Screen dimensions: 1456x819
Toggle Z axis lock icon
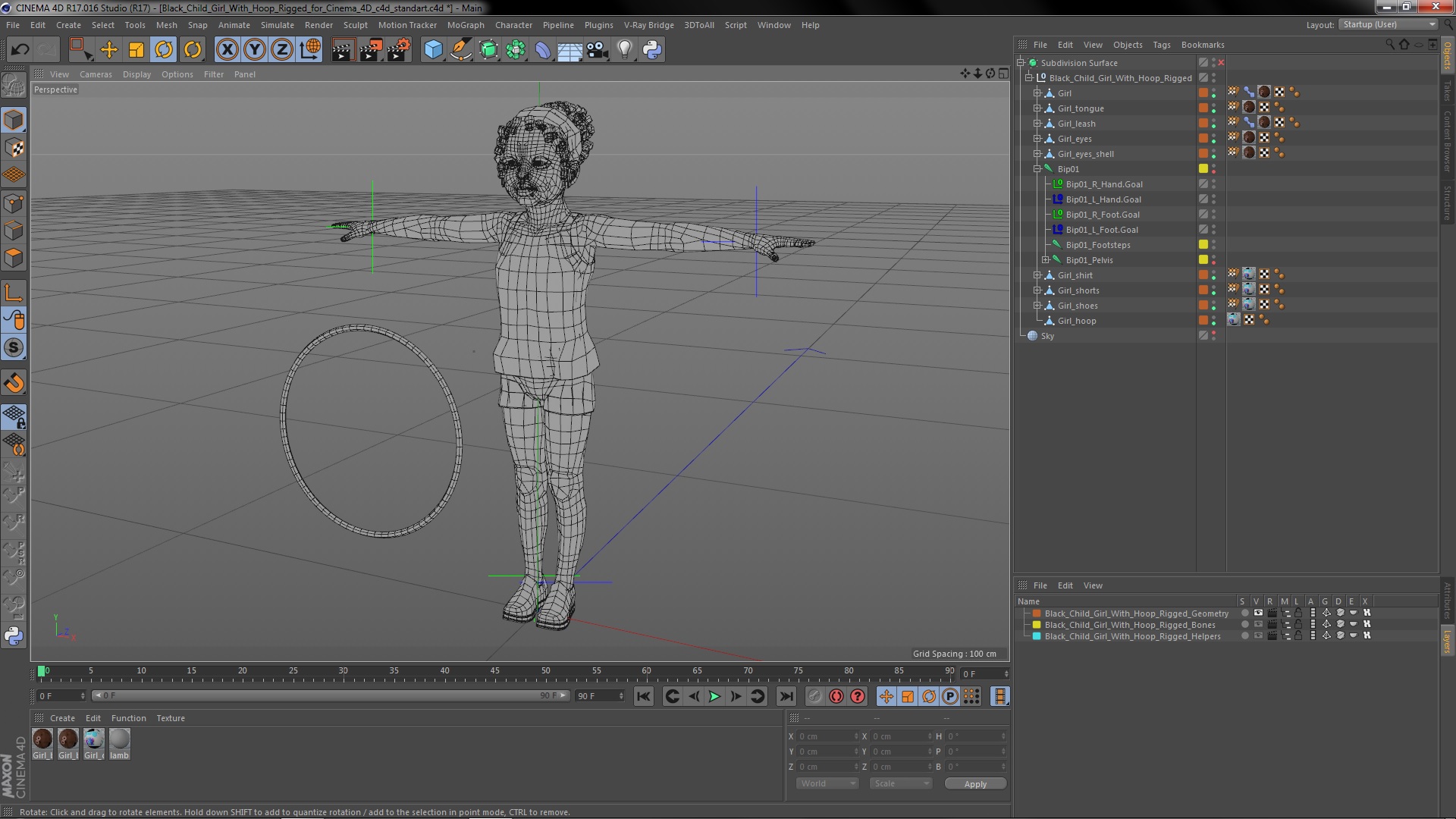282,50
